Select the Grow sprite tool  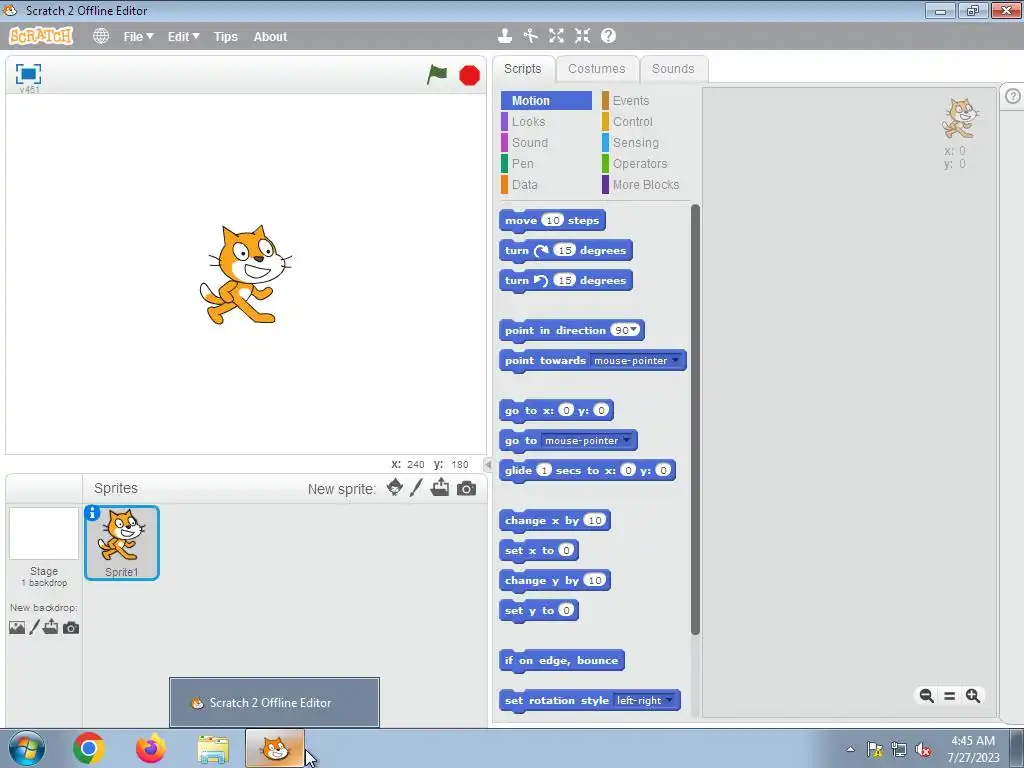556,36
